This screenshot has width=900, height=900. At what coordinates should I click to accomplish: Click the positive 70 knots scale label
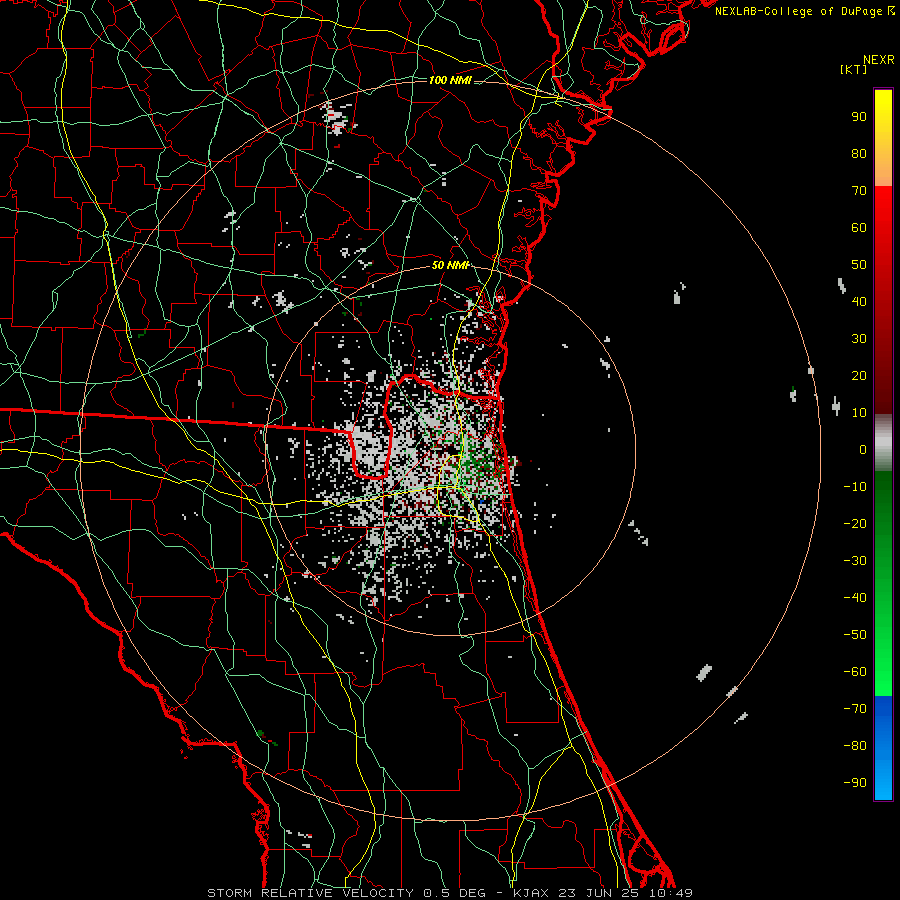[859, 191]
